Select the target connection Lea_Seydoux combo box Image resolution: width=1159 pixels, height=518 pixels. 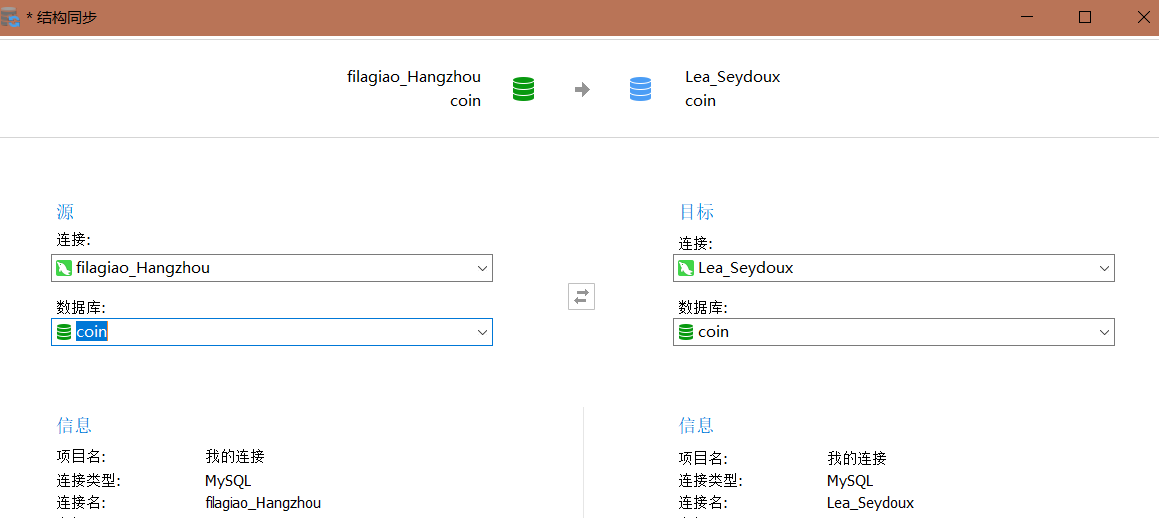coord(894,268)
